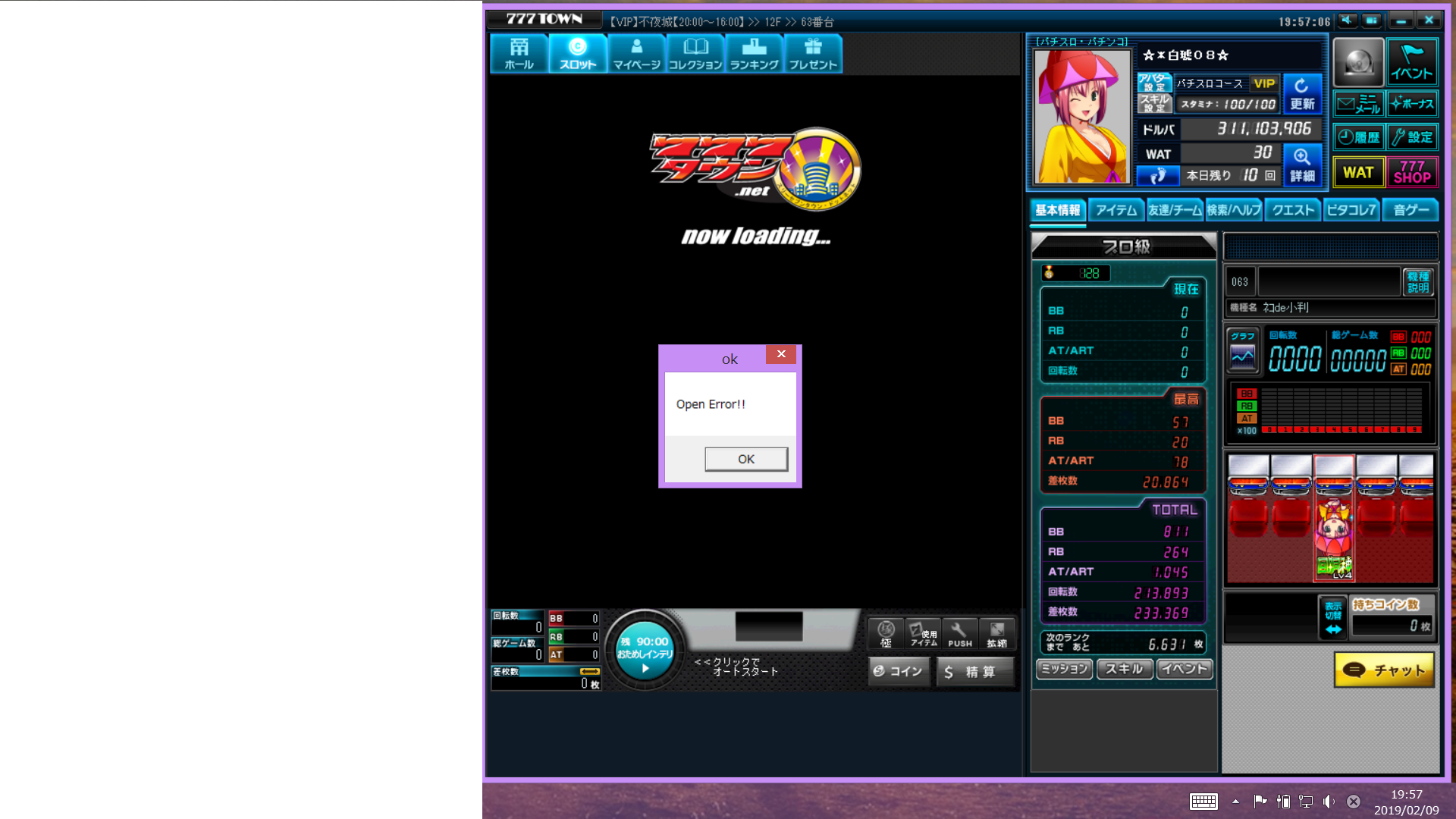Image resolution: width=1456 pixels, height=819 pixels.
Task: Open the WAT yellow button
Action: [x=1358, y=172]
